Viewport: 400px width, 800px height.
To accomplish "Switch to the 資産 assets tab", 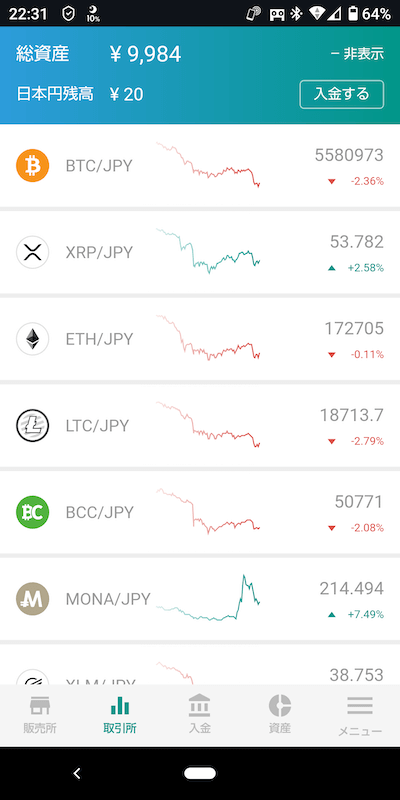I will click(280, 715).
